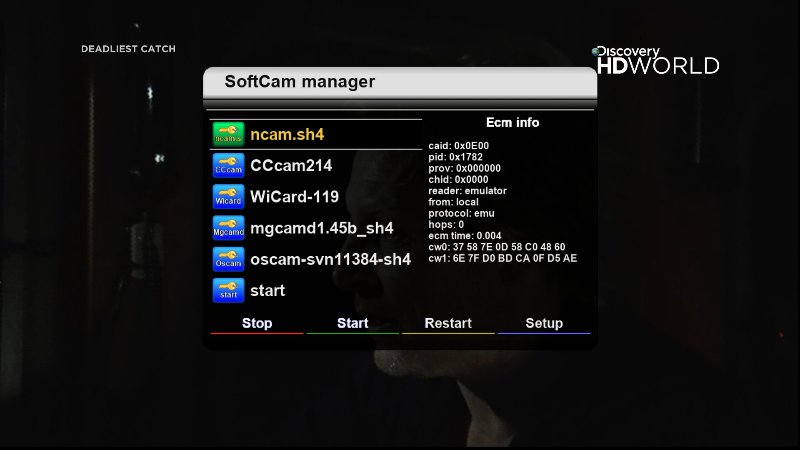Viewport: 800px width, 450px height.
Task: Click the green ncam key icon
Action: click(x=228, y=134)
